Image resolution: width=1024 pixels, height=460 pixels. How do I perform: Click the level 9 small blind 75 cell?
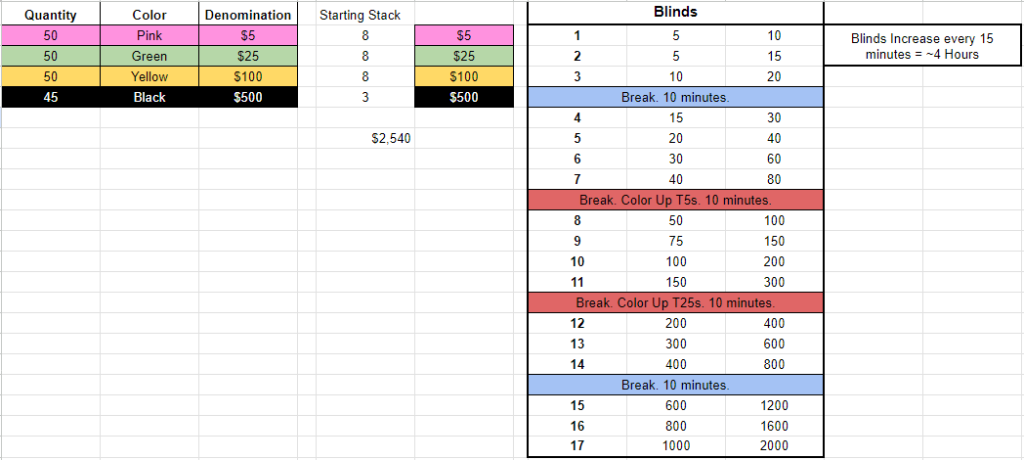[x=676, y=241]
